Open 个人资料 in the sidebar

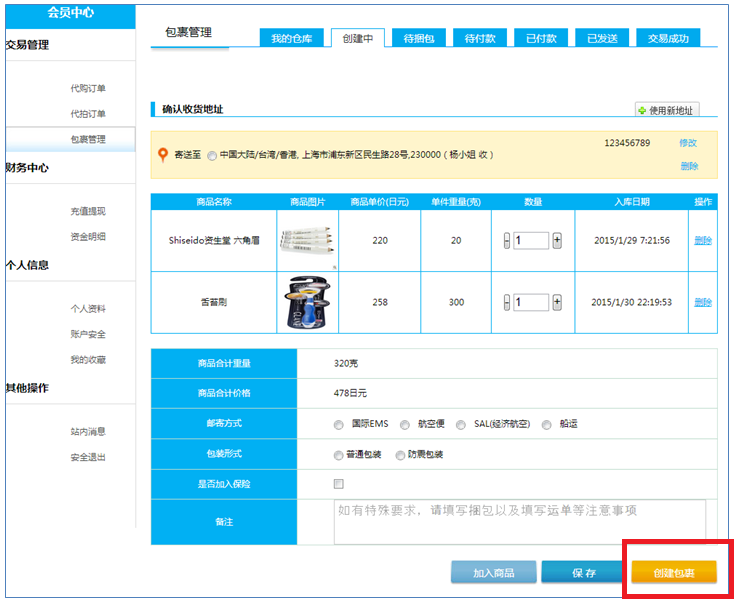[x=88, y=309]
